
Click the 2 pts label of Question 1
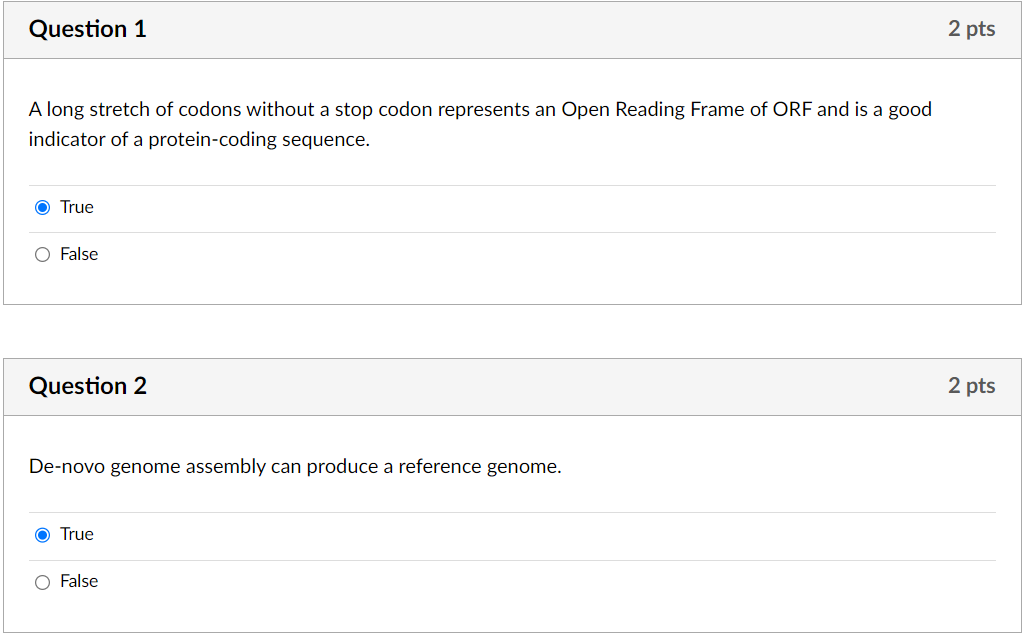tap(971, 29)
